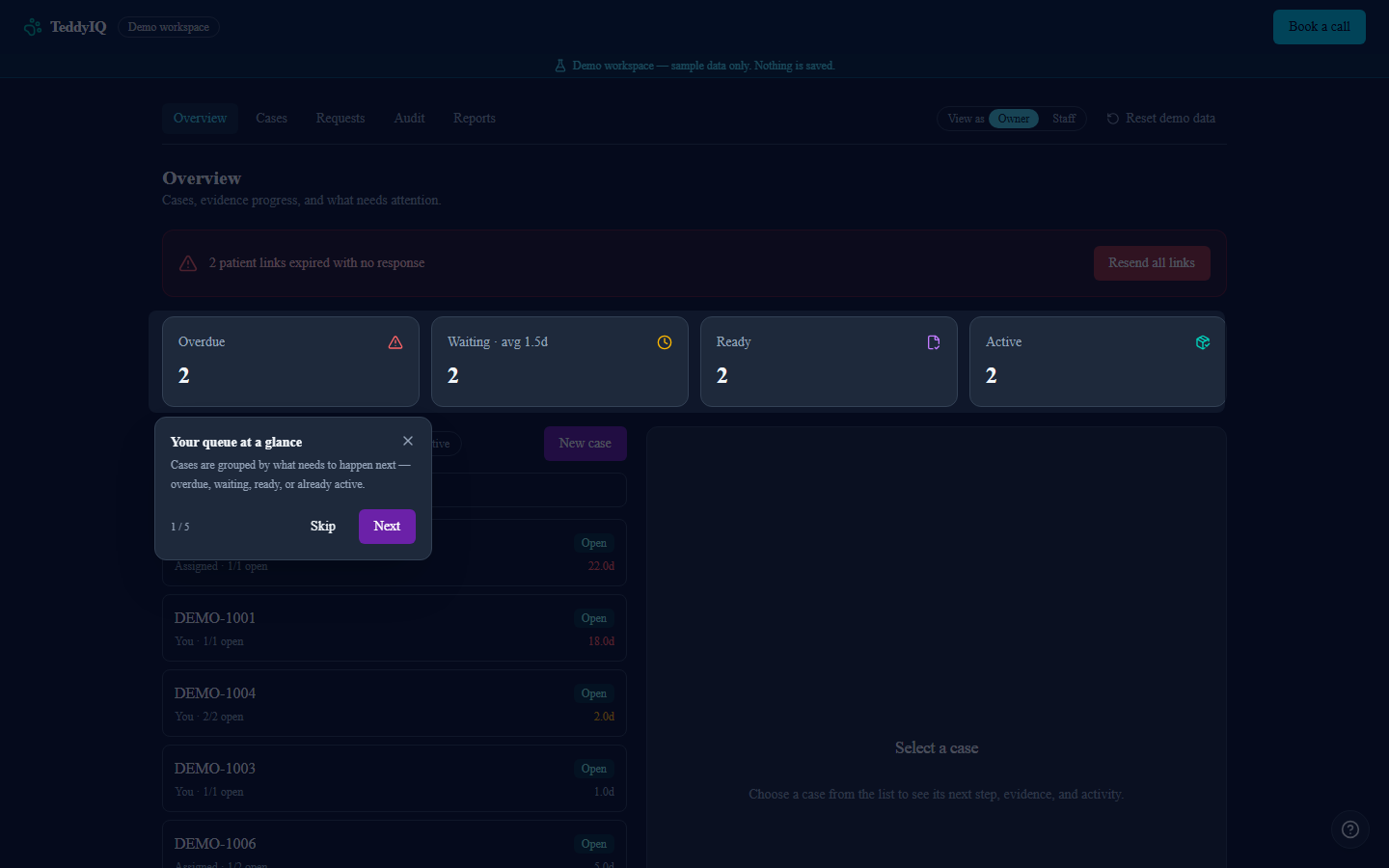1389x868 pixels.
Task: Select the Overdue summary card
Action: point(290,362)
